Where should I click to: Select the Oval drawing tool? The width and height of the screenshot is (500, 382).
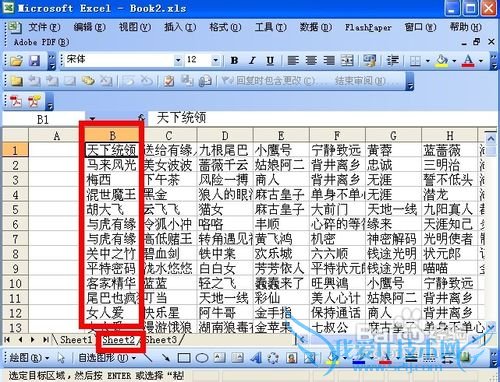click(201, 358)
